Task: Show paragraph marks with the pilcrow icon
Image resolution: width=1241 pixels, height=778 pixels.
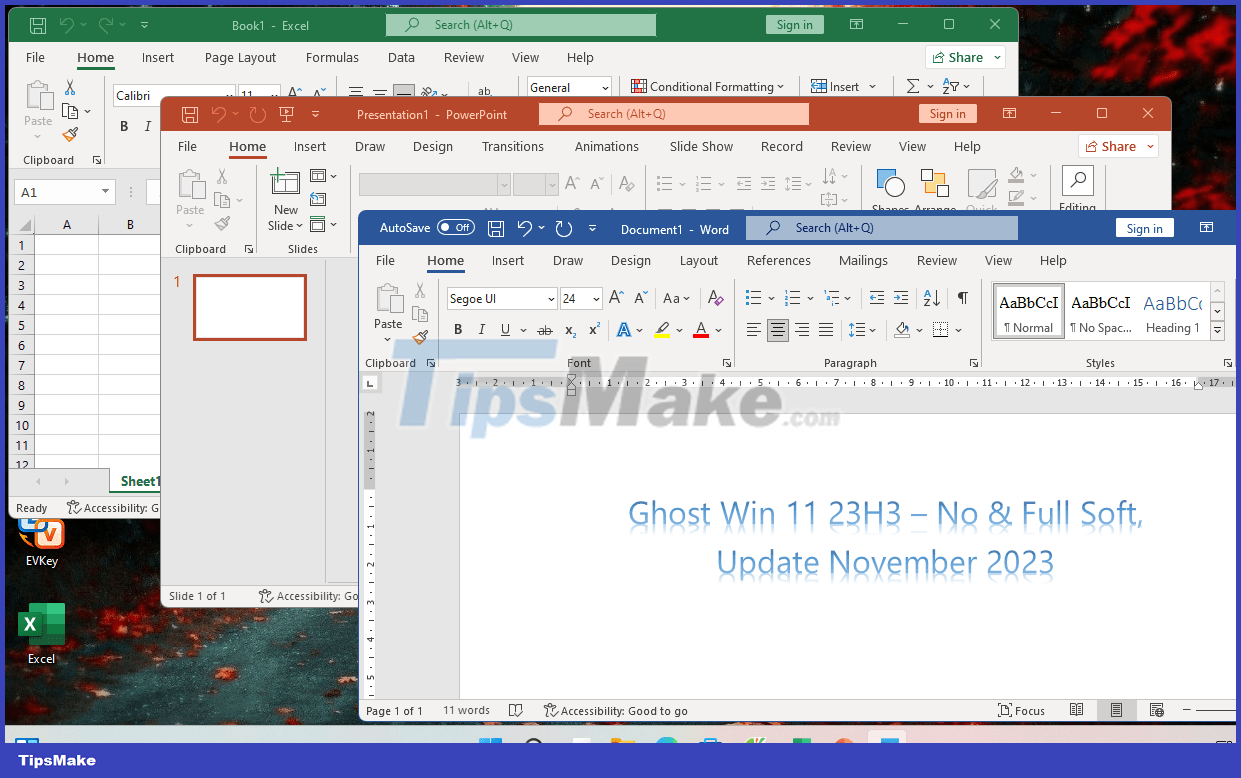Action: pyautogui.click(x=963, y=298)
